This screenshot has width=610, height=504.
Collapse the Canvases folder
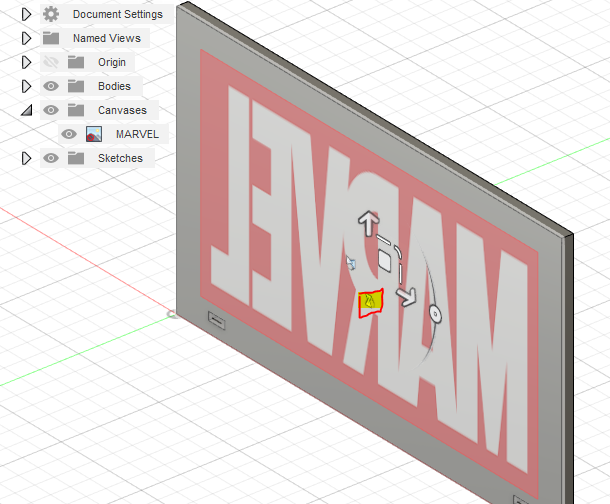26,111
